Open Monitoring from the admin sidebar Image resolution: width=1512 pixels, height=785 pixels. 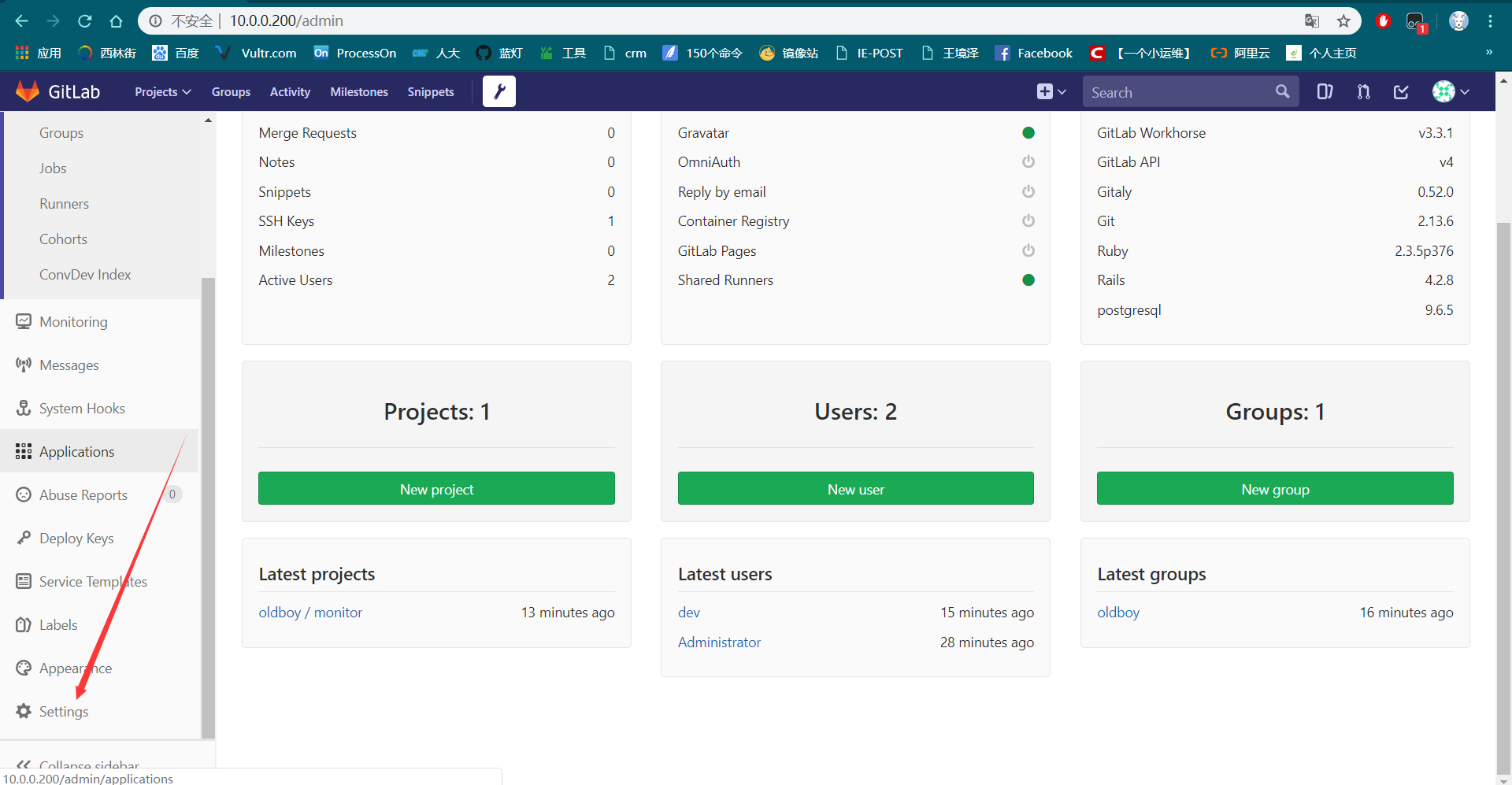(72, 321)
